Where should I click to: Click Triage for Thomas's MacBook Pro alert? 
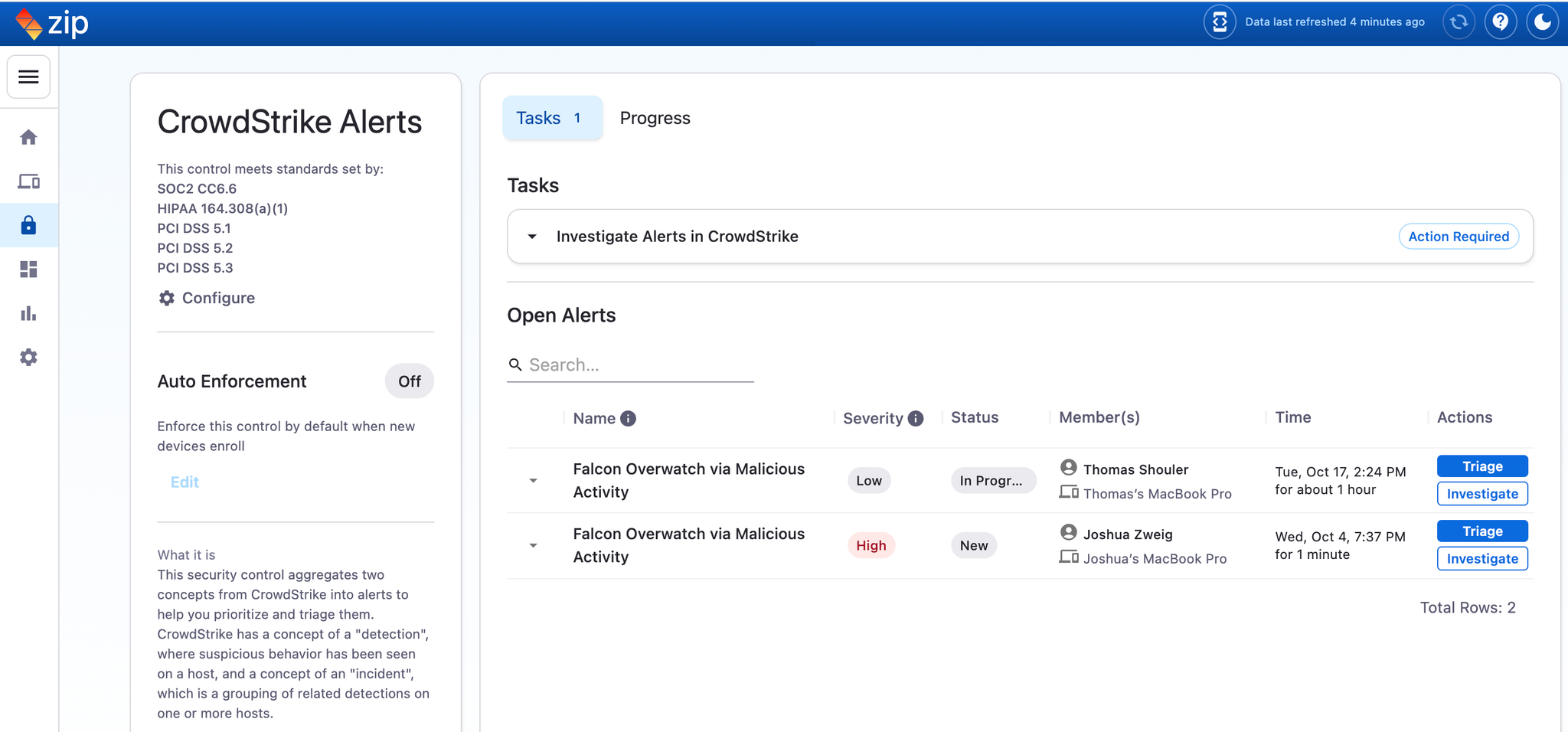1481,466
